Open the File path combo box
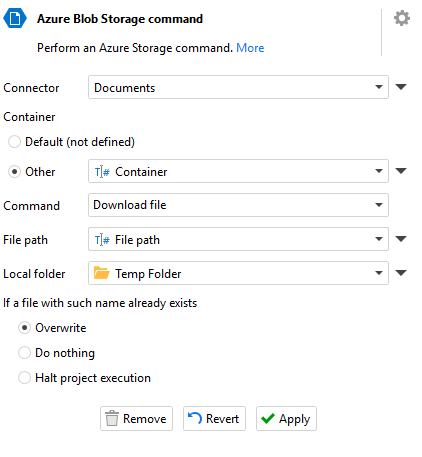422x457 pixels. [238, 239]
